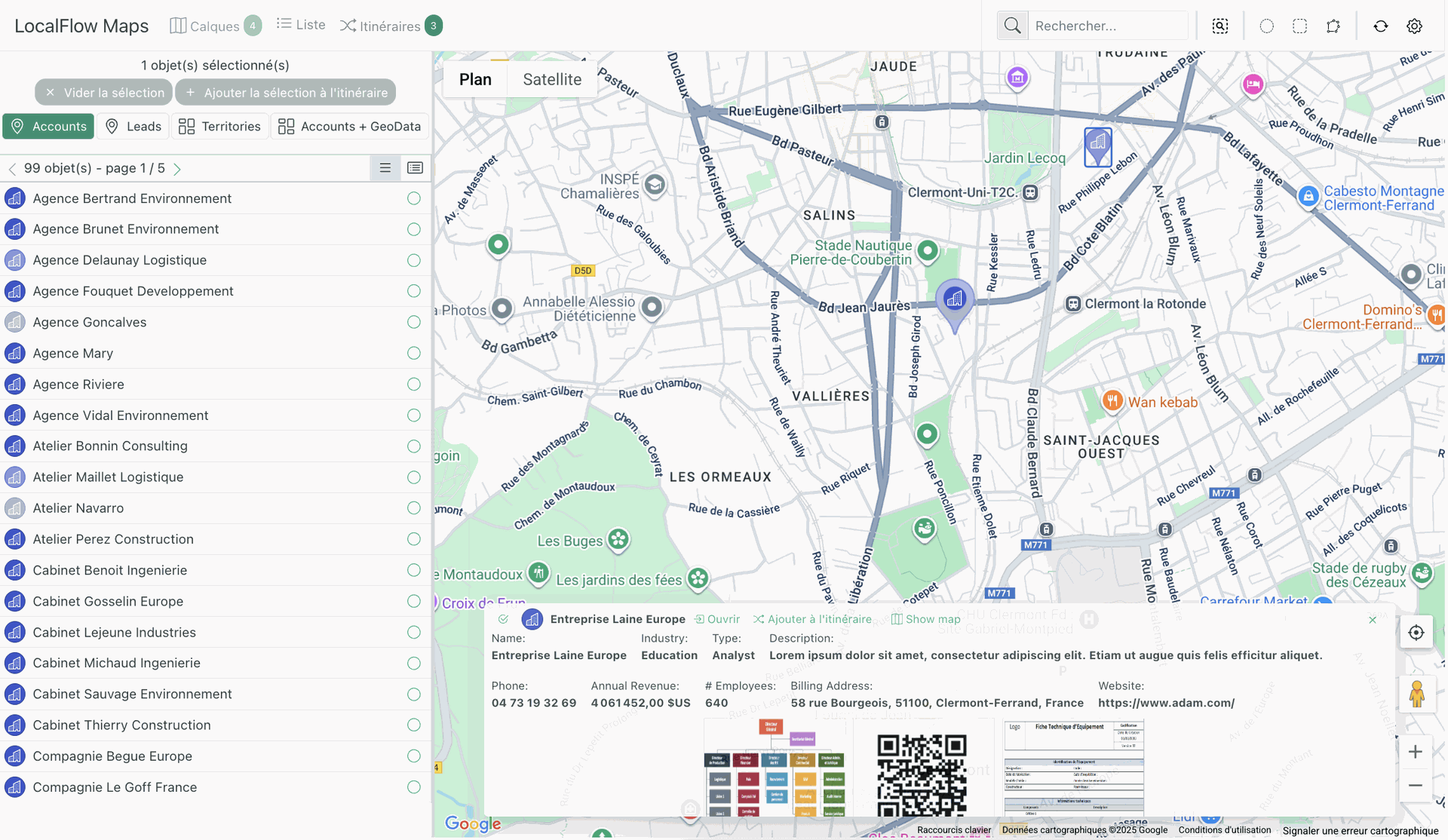Click the search-in-area icon

click(1220, 26)
